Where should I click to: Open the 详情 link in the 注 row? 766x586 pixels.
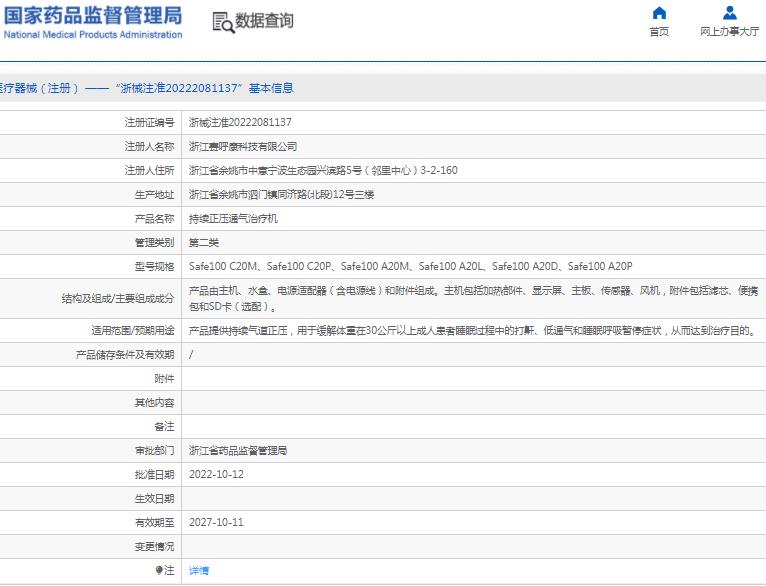coord(199,570)
